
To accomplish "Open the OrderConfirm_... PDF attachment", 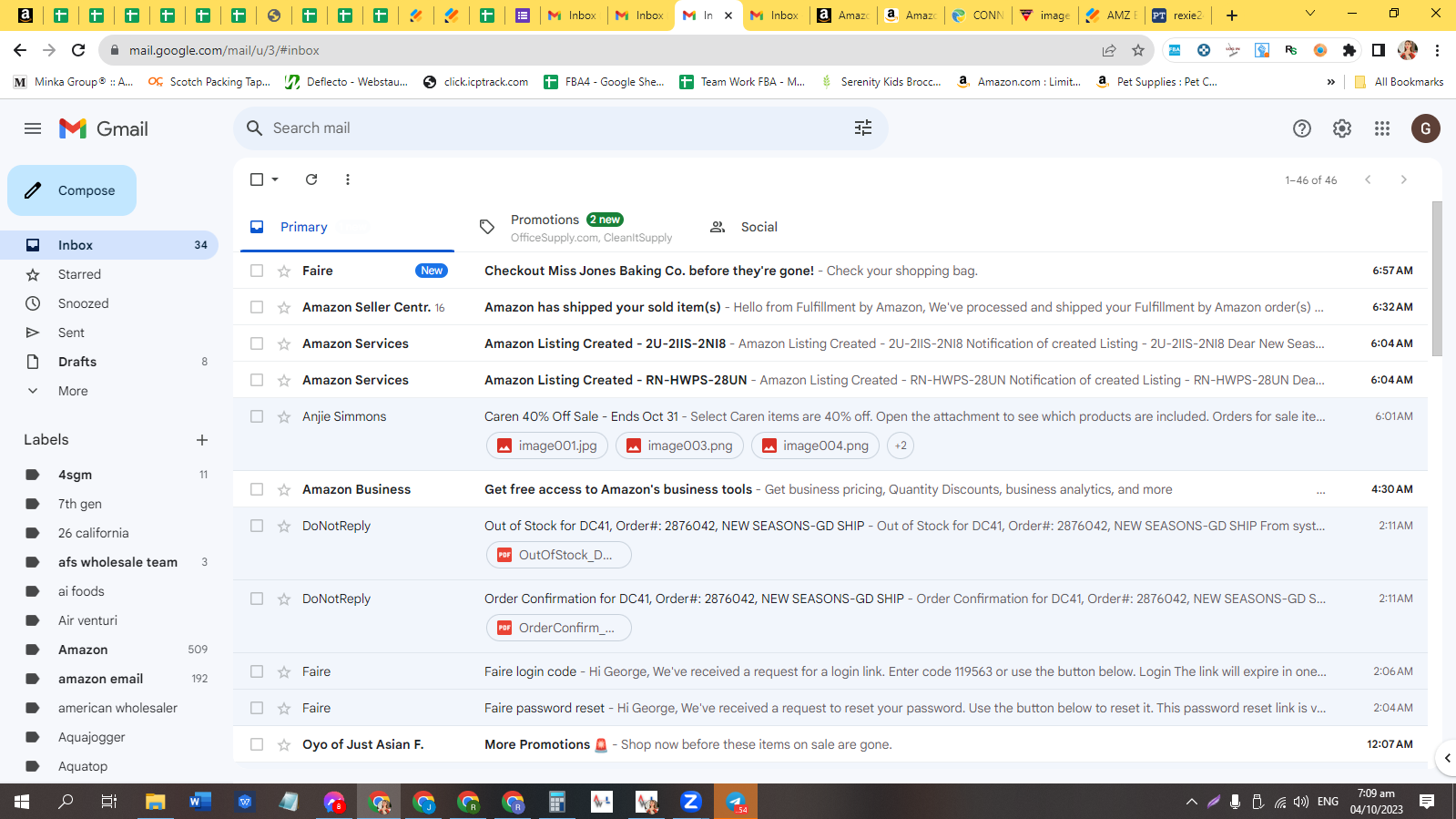I will click(x=558, y=628).
